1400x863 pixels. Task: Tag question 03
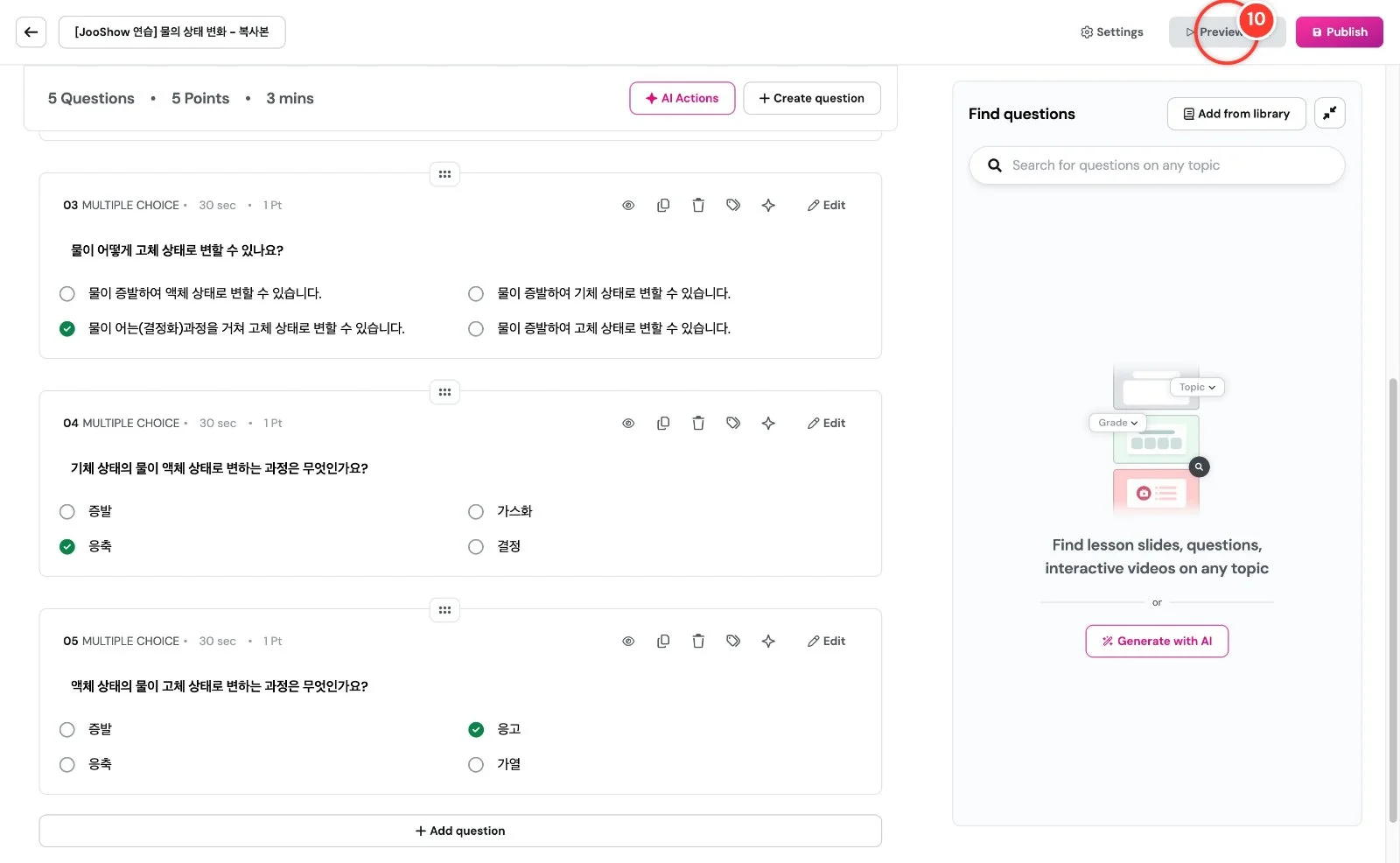[733, 206]
